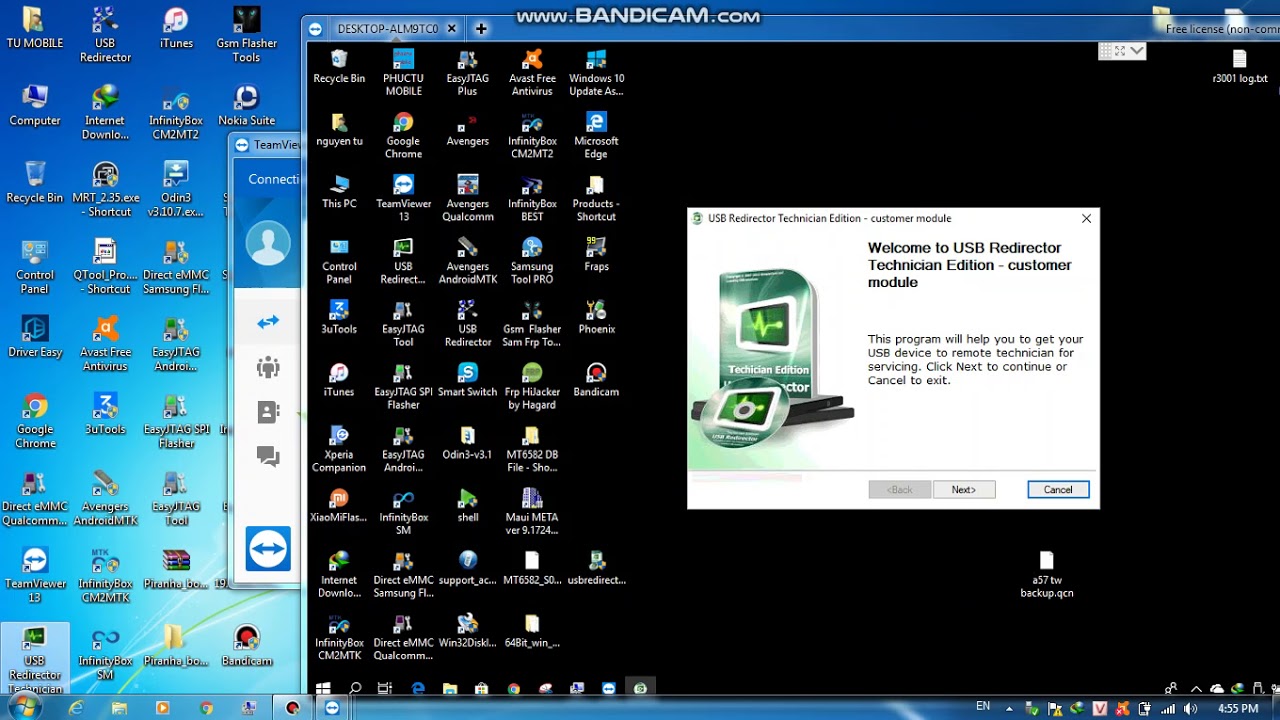Open Chrome in local taskbar
The height and width of the screenshot is (720, 1280).
(x=206, y=708)
